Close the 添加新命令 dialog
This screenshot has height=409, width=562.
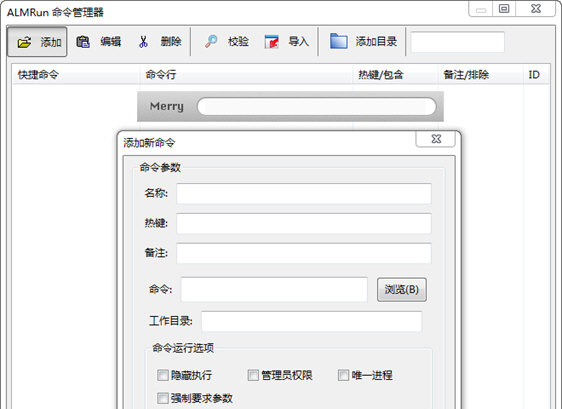[436, 139]
